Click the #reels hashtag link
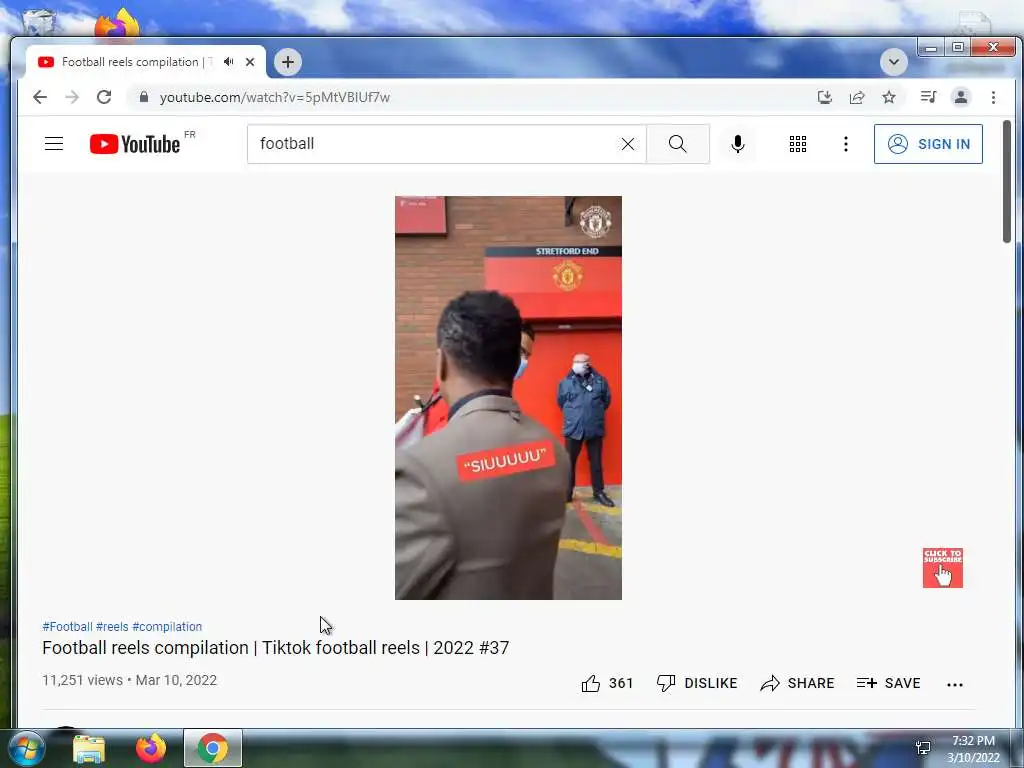Screen dimensions: 1024x768 coord(112,626)
